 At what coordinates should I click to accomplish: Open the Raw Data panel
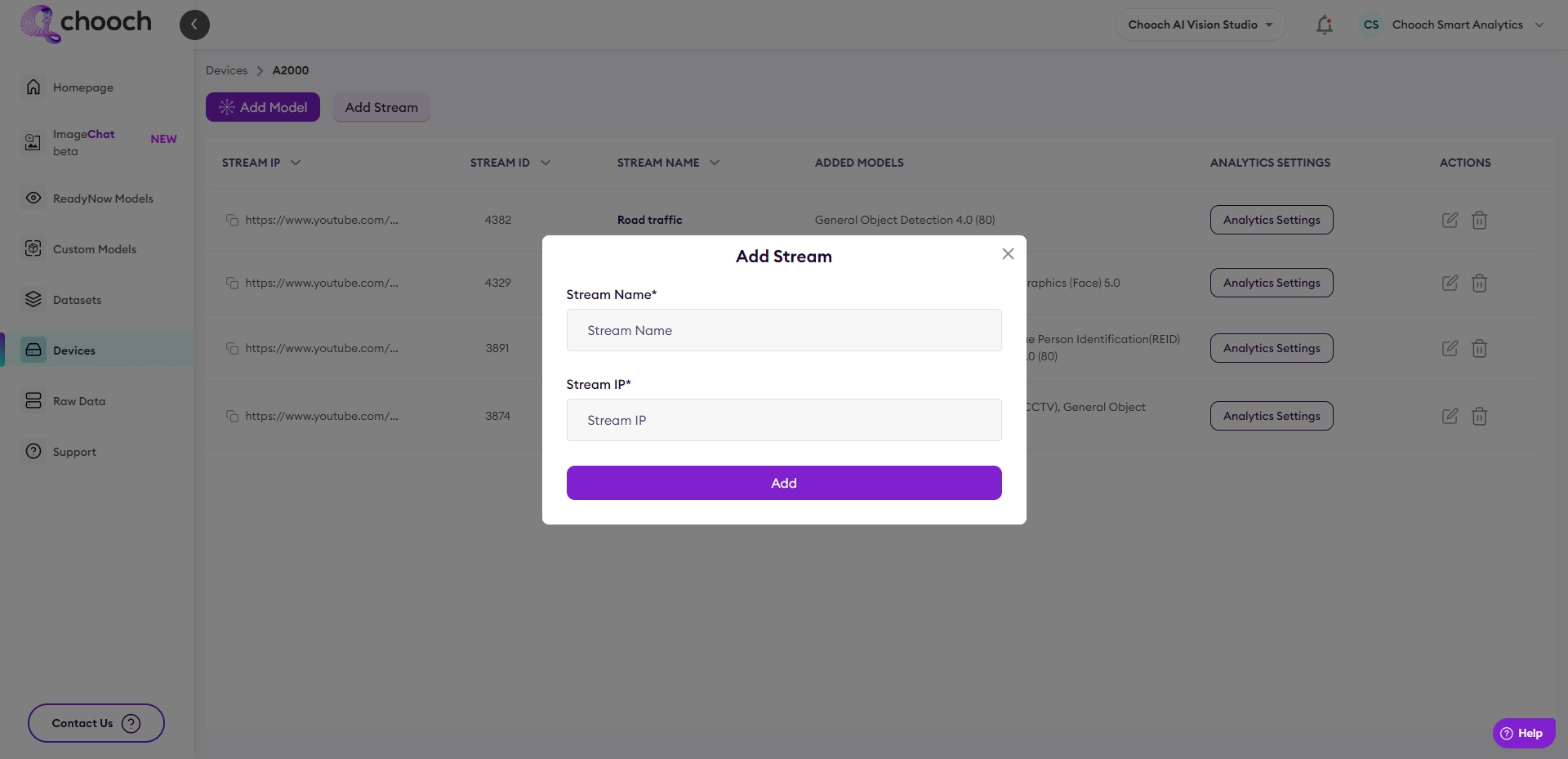[x=78, y=400]
